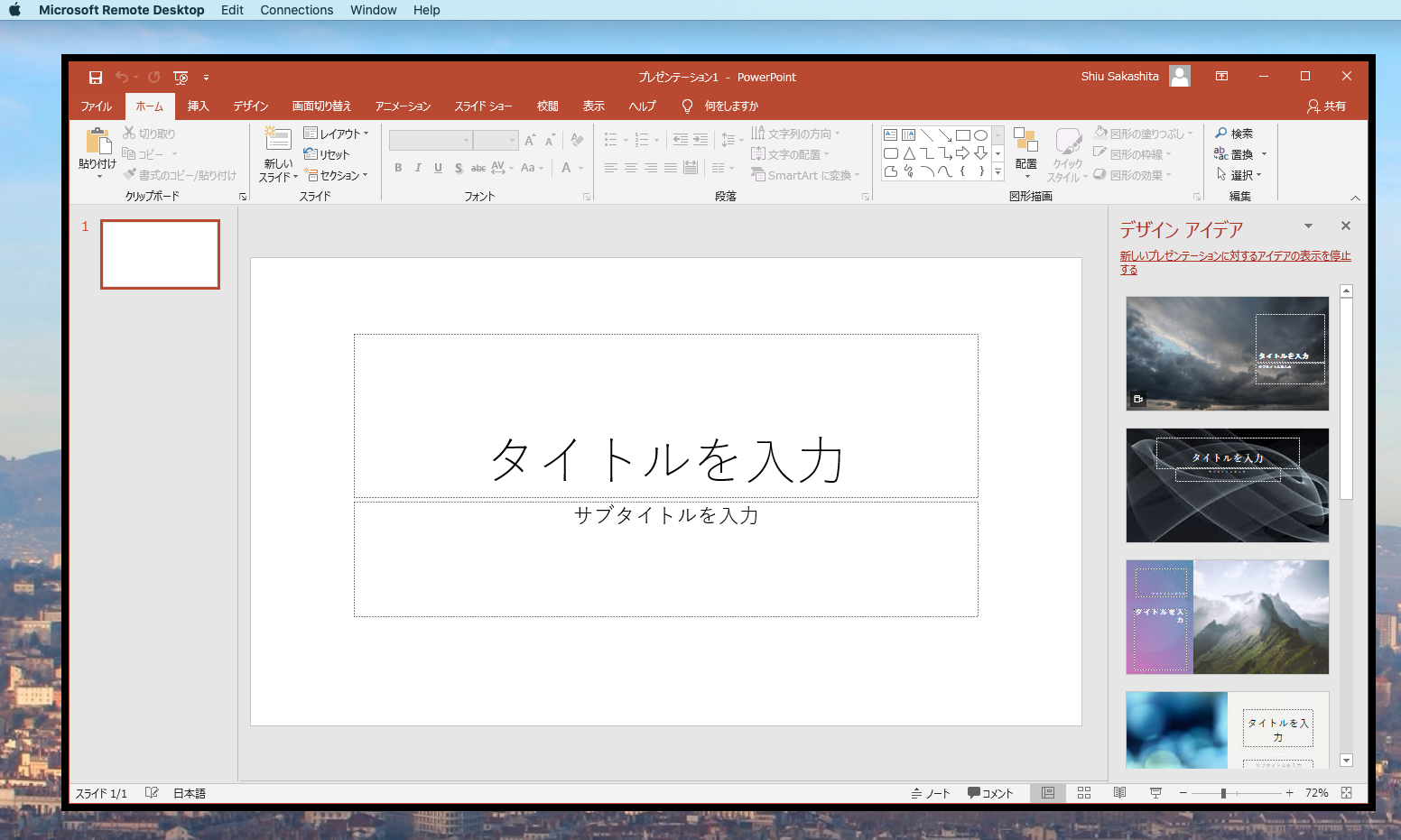Open the font size combo box
This screenshot has height=840, width=1401.
pyautogui.click(x=496, y=140)
